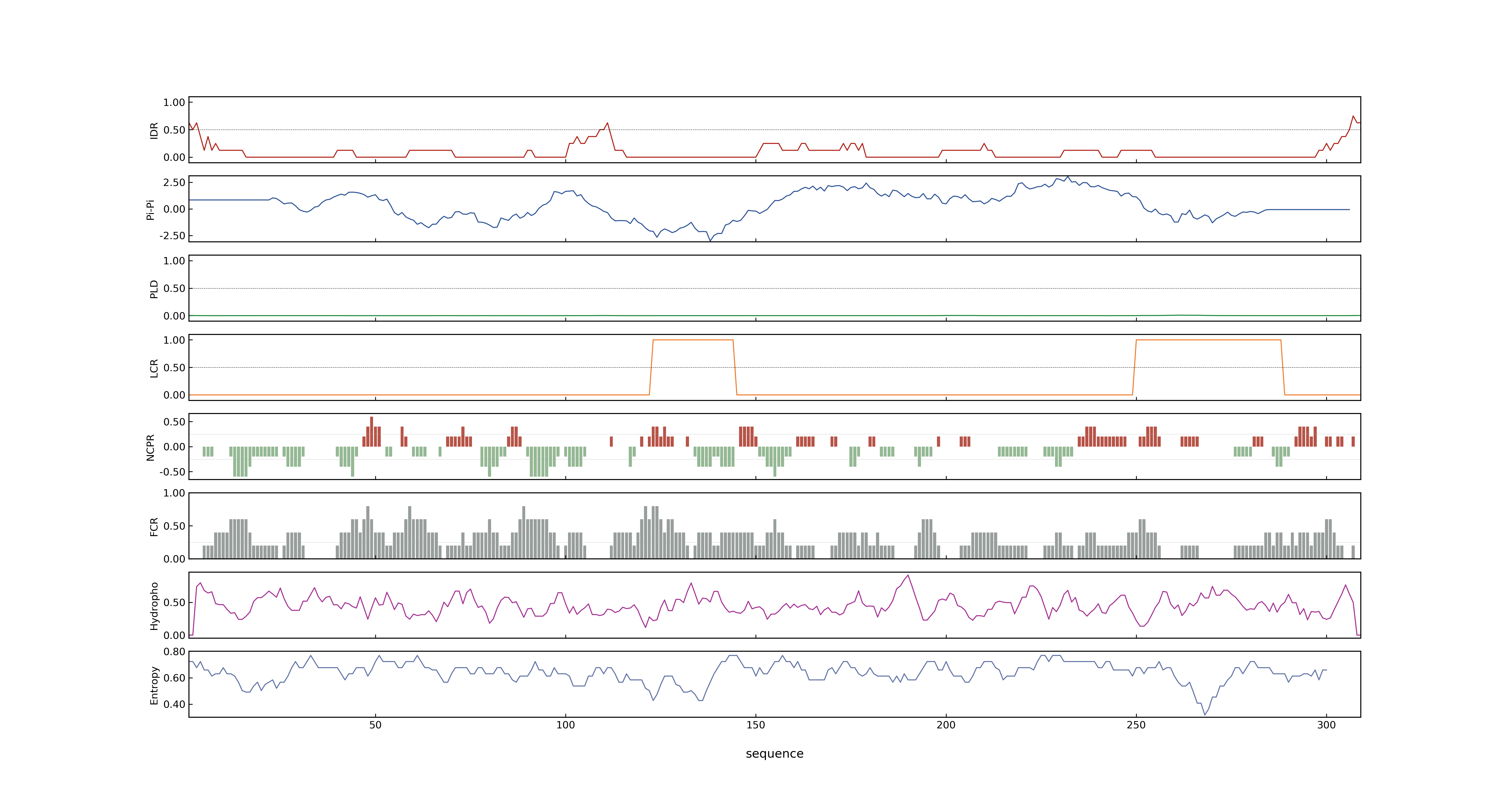Click the FCR y-axis label
The image size is (1512, 806).
(x=154, y=527)
